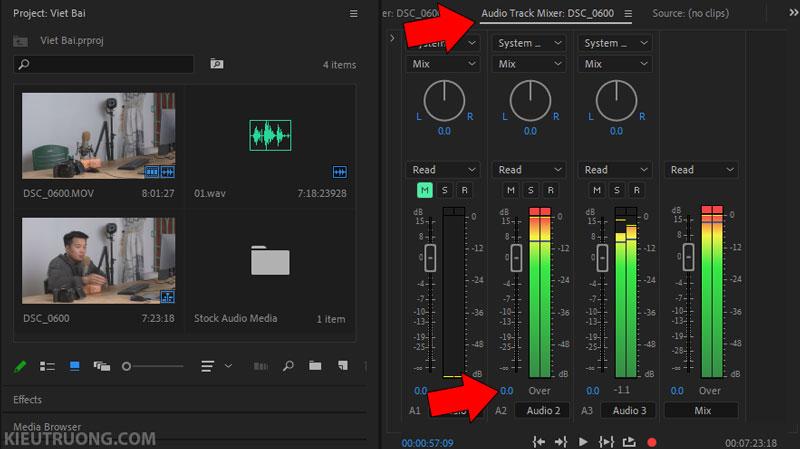
Task: Open the Effects panel tab
Action: click(x=28, y=400)
